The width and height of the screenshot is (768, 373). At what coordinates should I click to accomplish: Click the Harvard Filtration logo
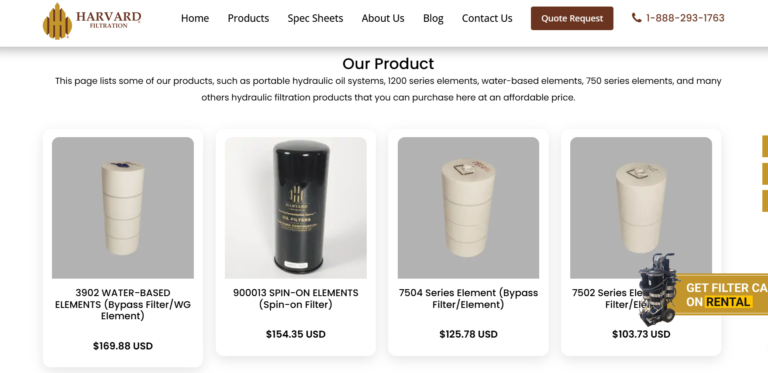pyautogui.click(x=92, y=21)
